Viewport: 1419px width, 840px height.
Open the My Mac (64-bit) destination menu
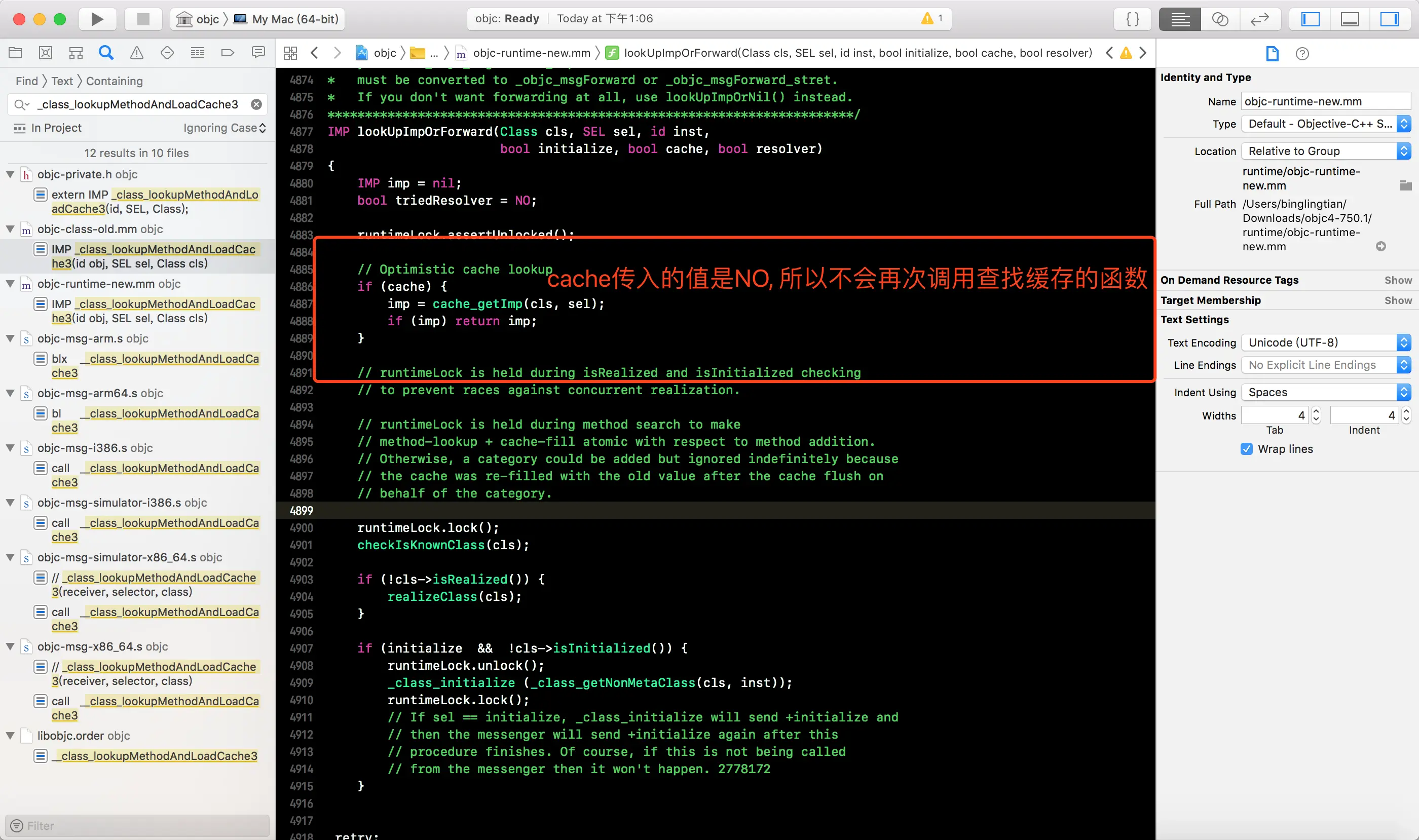pos(294,19)
